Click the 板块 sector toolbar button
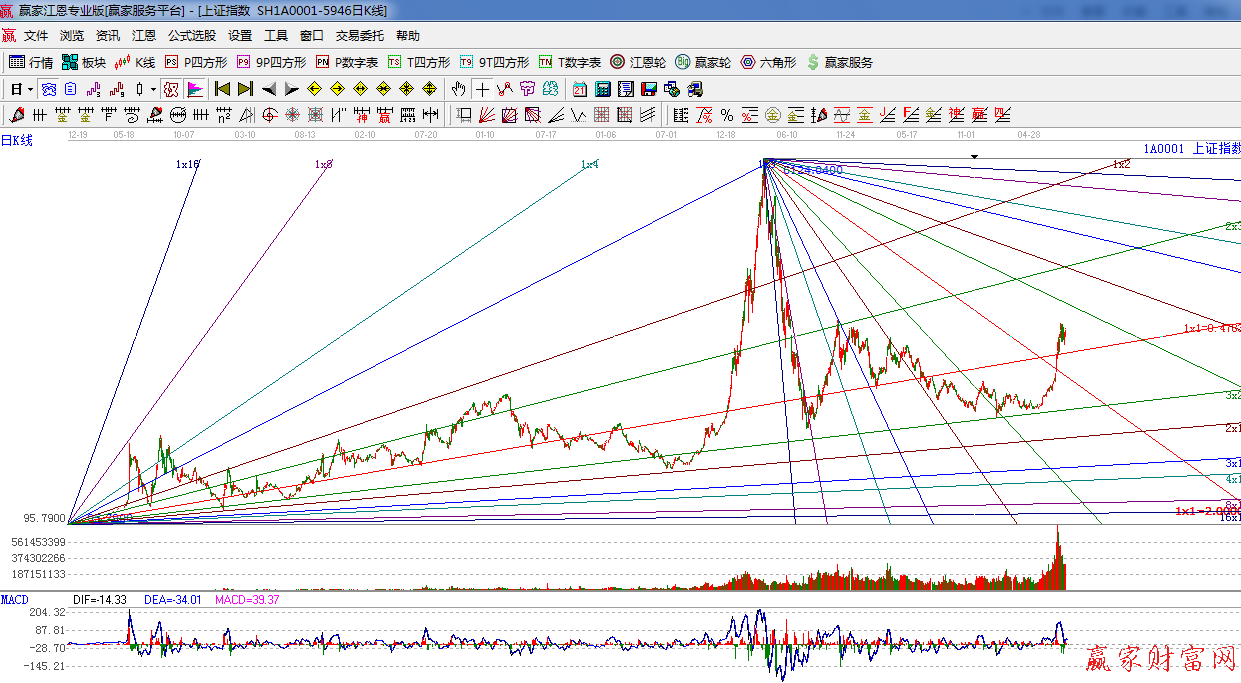1241x683 pixels. pyautogui.click(x=84, y=62)
